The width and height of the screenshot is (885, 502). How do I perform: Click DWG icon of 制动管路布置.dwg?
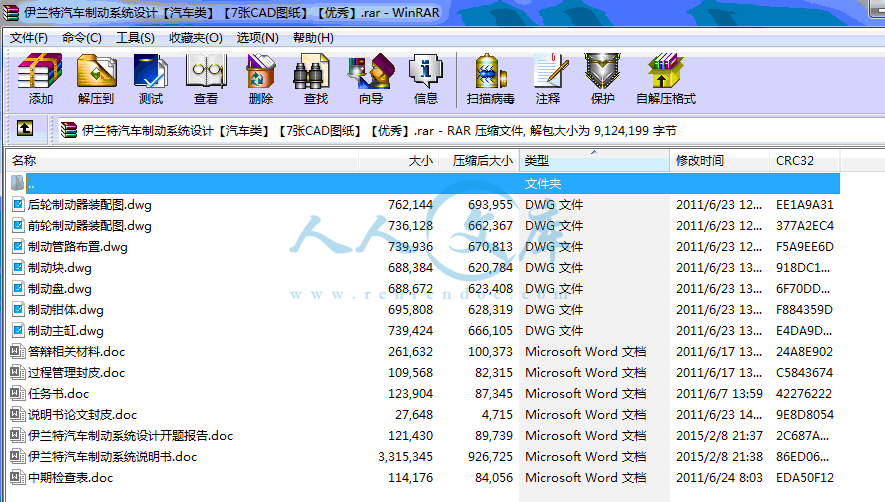18,246
